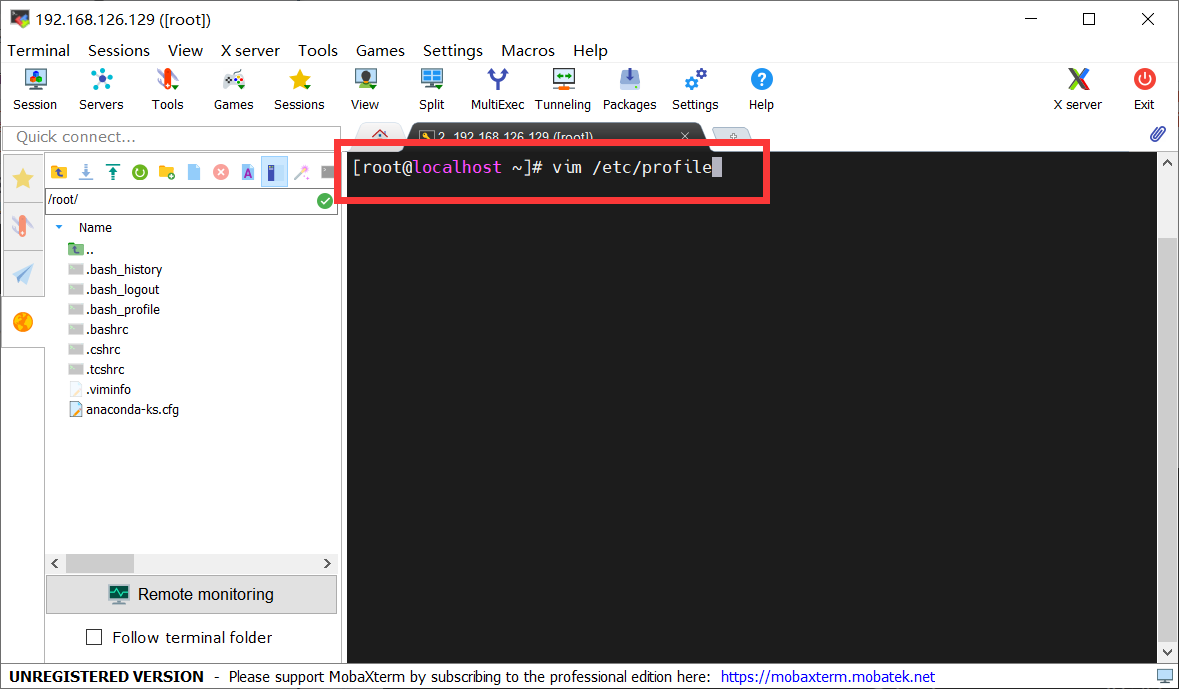The image size is (1179, 689).
Task: Enable Follow terminal folder checkbox
Action: click(x=94, y=637)
